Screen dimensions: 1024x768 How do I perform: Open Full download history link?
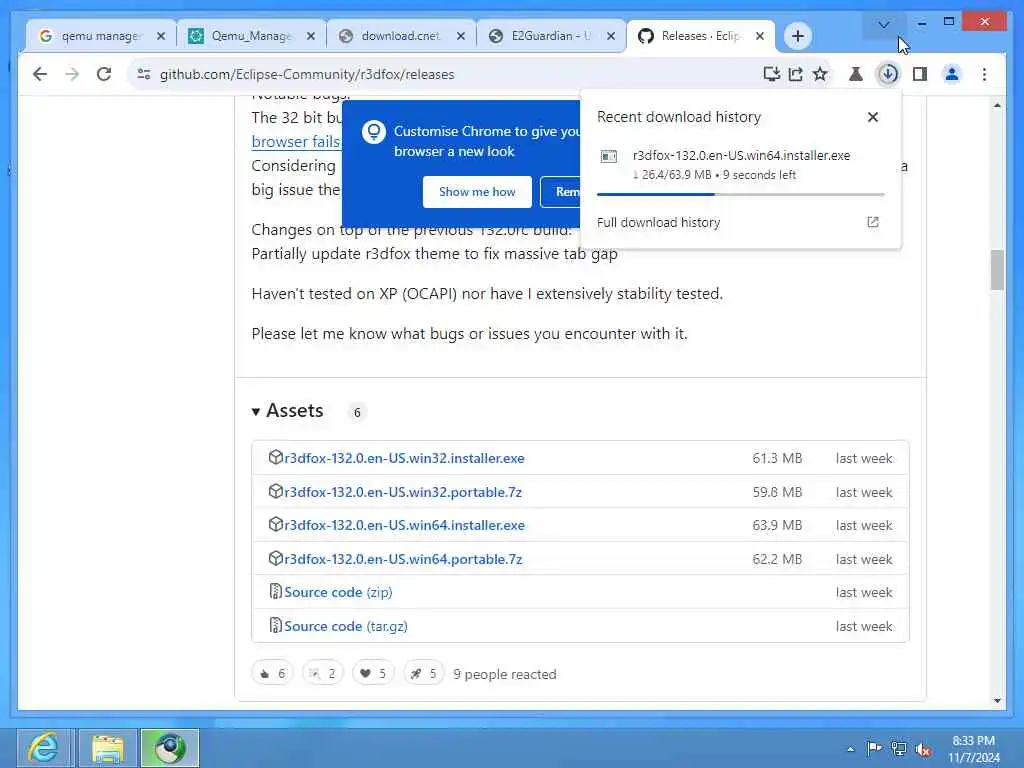tap(658, 222)
